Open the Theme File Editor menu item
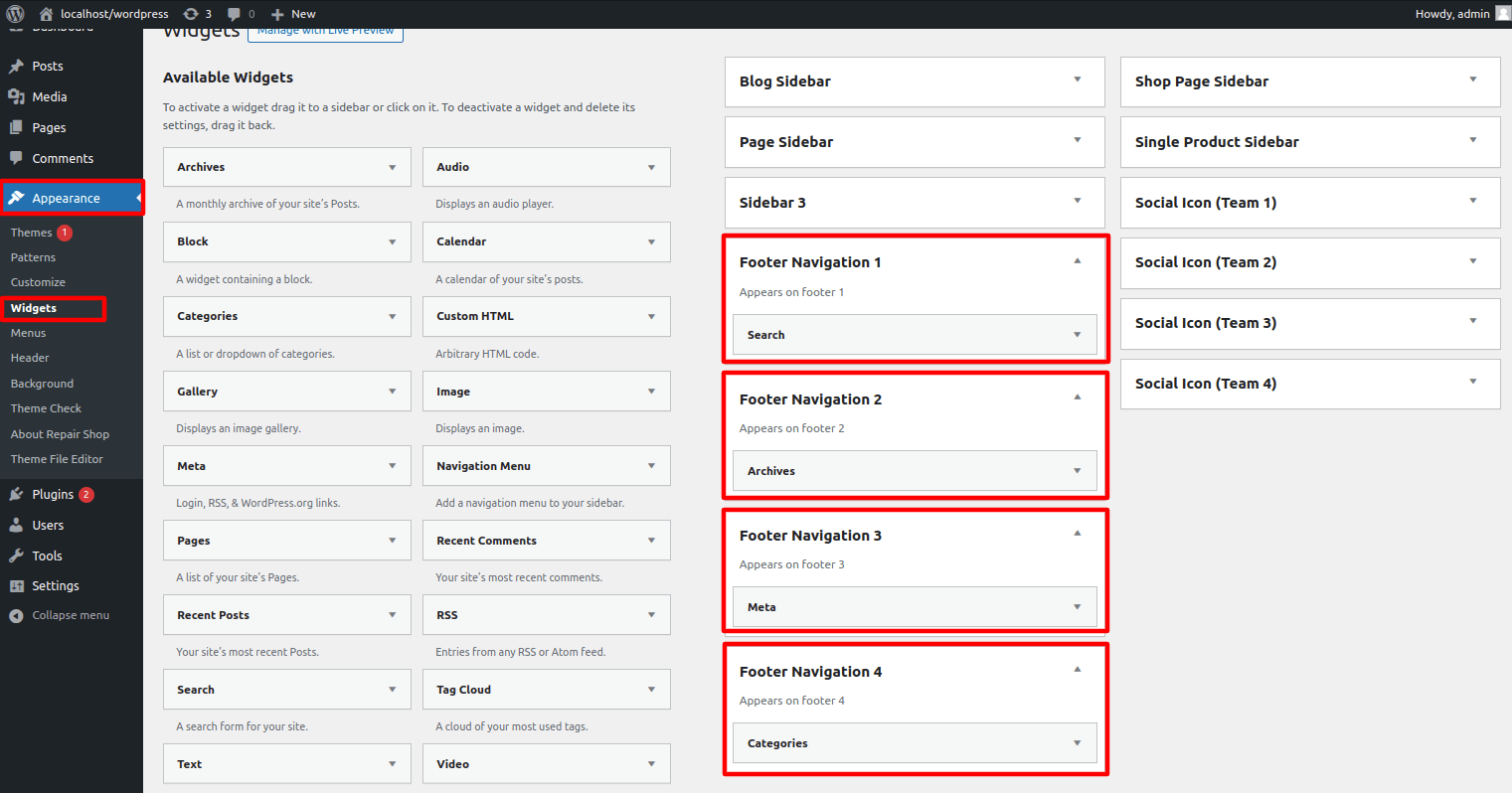 pyautogui.click(x=57, y=459)
